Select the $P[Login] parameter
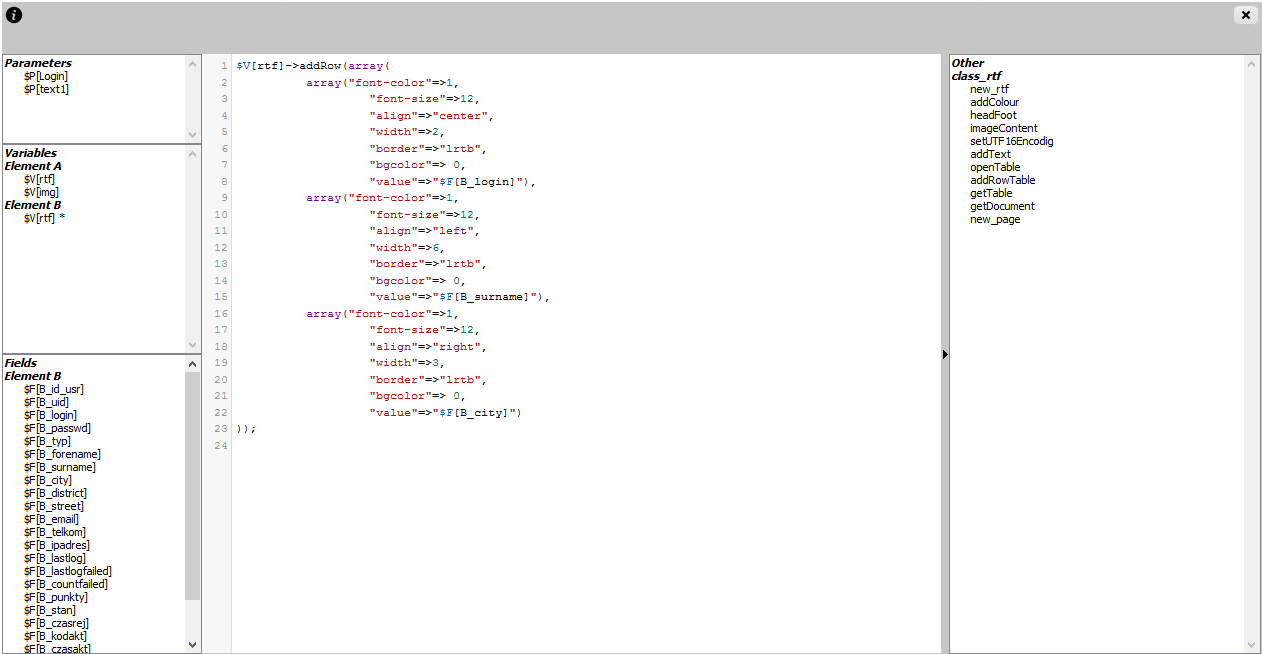The width and height of the screenshot is (1262, 654). pos(46,76)
